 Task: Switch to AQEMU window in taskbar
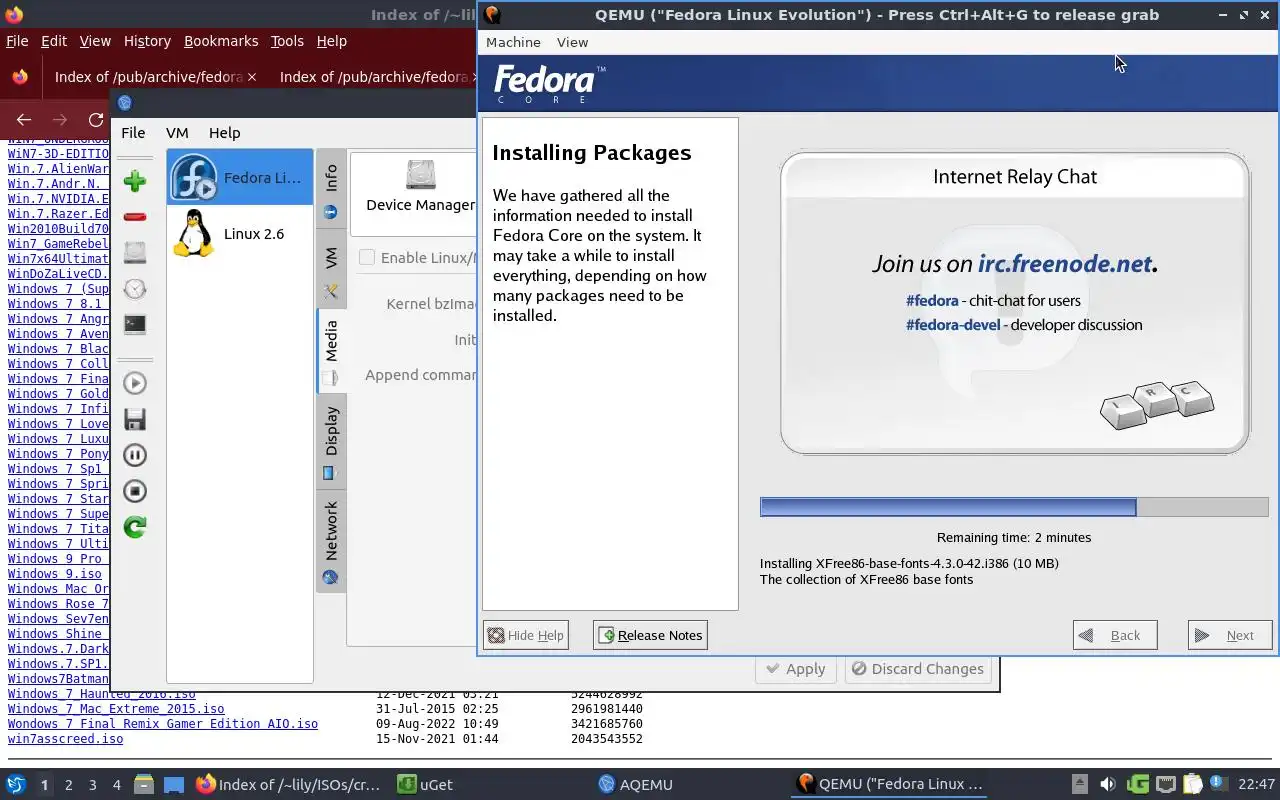(x=636, y=784)
